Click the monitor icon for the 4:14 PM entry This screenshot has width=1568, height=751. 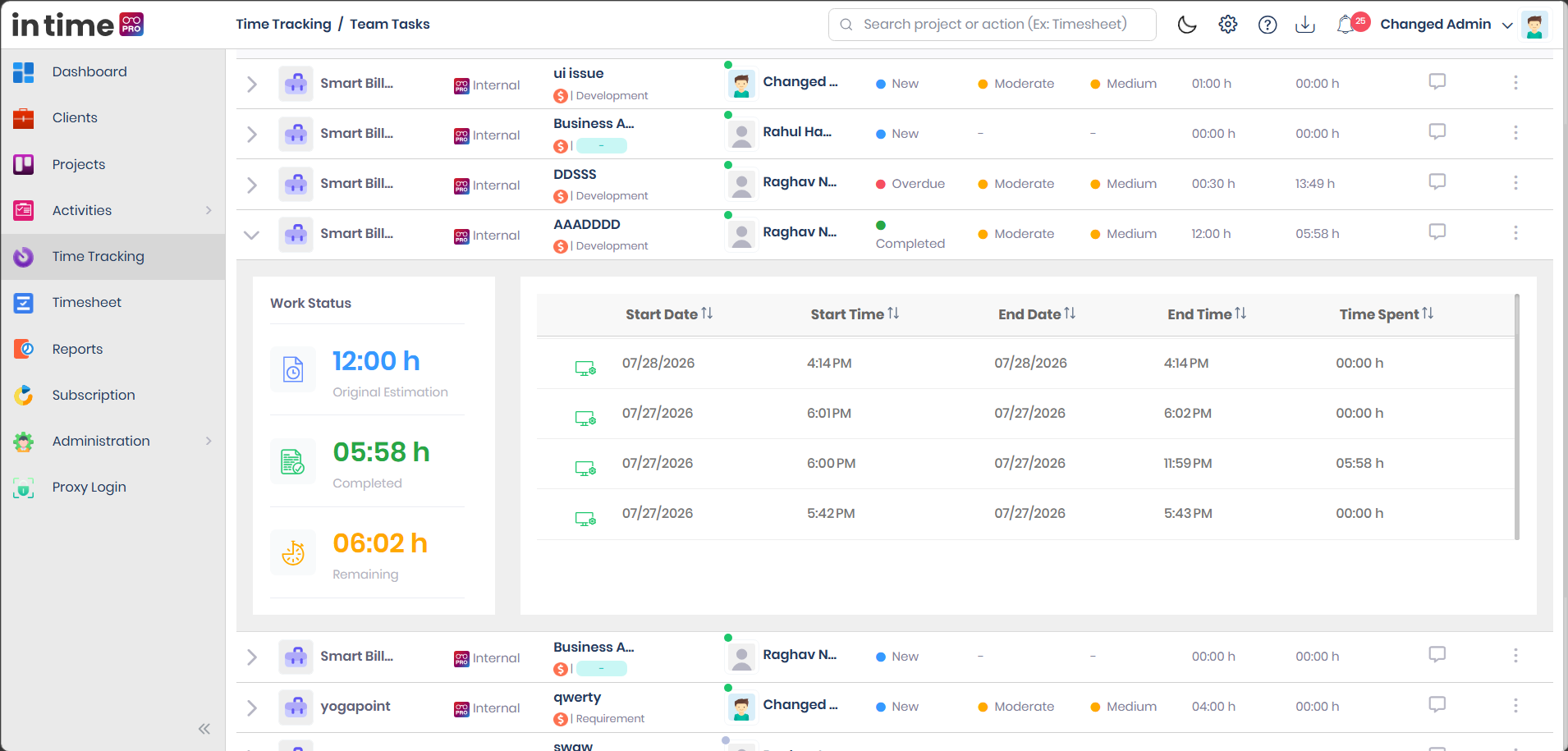tap(585, 369)
